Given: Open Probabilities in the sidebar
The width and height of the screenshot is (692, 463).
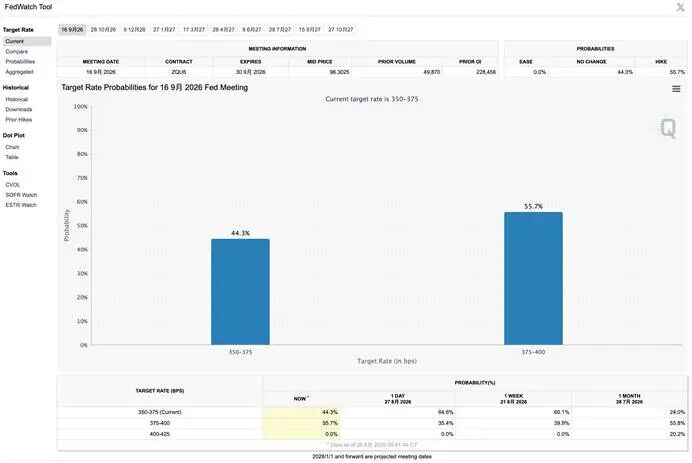Looking at the screenshot, I should pos(20,62).
